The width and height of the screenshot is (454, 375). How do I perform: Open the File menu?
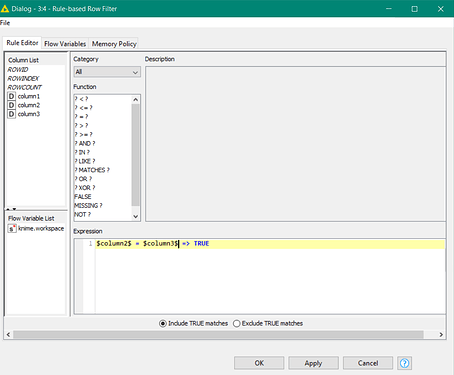pyautogui.click(x=5, y=23)
